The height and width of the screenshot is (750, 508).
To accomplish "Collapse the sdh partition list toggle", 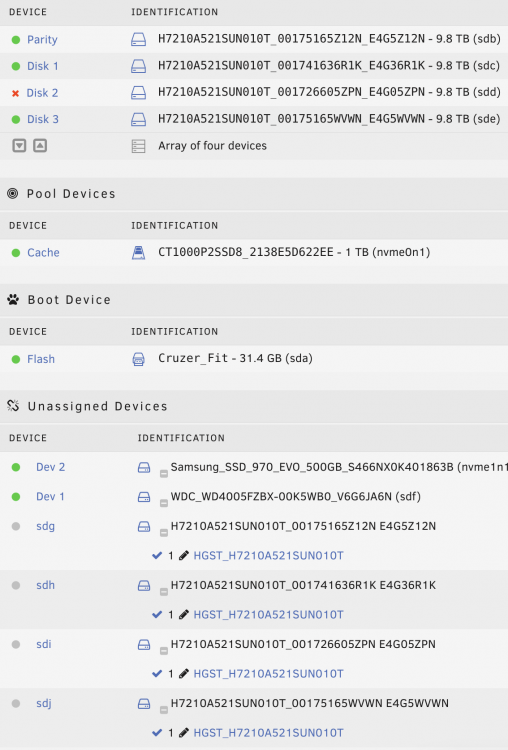I will pyautogui.click(x=164, y=592).
